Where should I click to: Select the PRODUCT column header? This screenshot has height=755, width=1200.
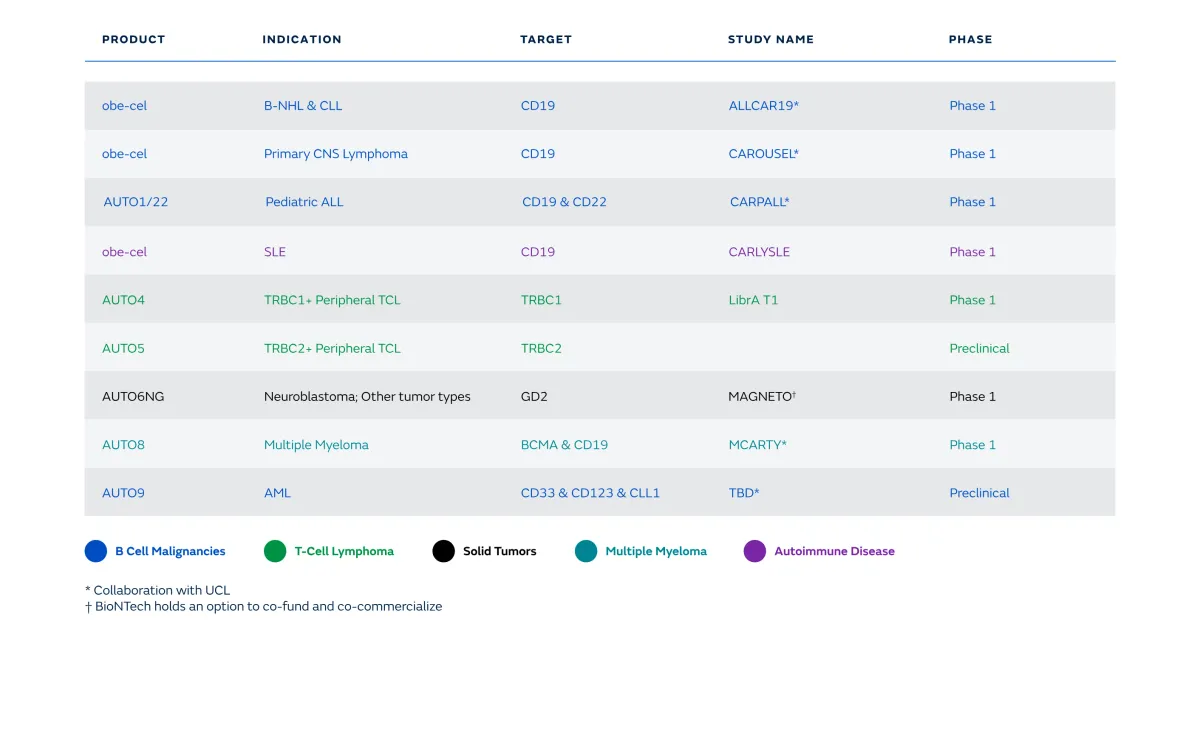(133, 40)
